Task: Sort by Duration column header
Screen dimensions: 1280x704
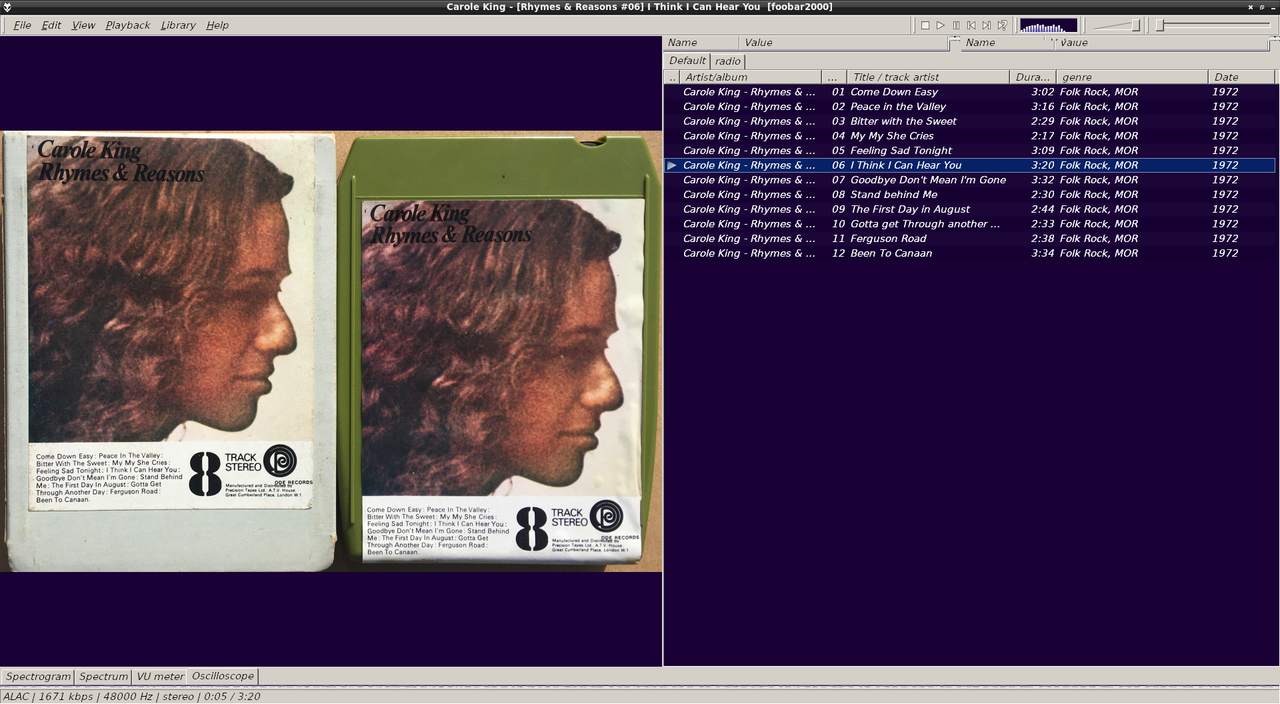Action: pyautogui.click(x=1033, y=77)
